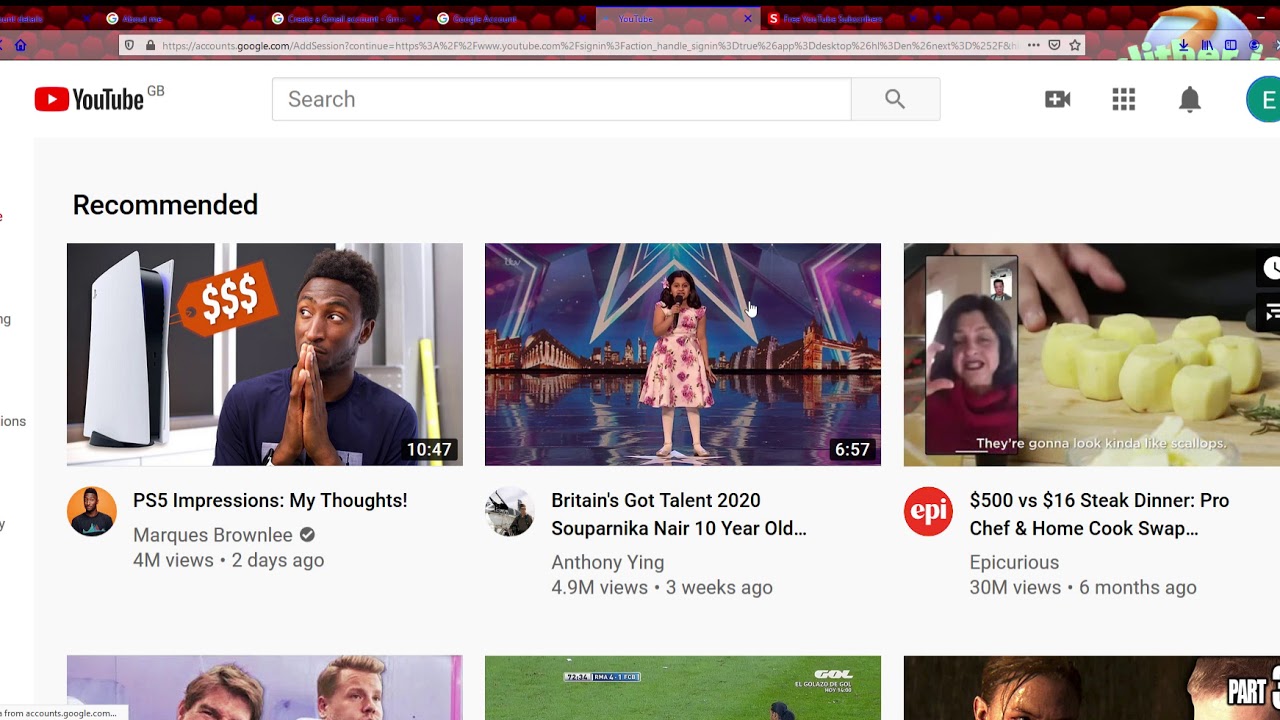Click the padlock site info icon

(150, 45)
